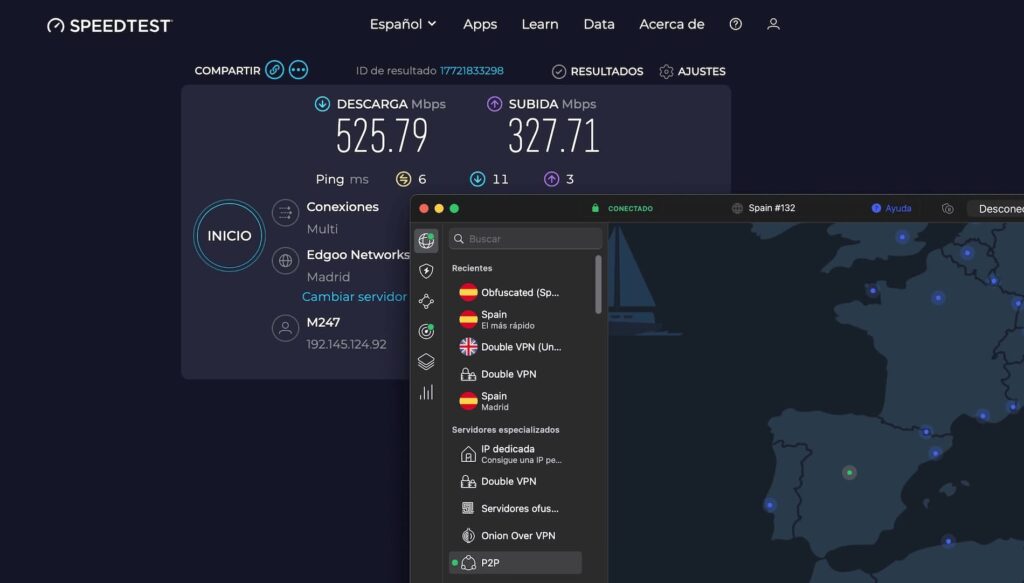1024x583 pixels.
Task: Open the Learn menu item
Action: click(539, 24)
